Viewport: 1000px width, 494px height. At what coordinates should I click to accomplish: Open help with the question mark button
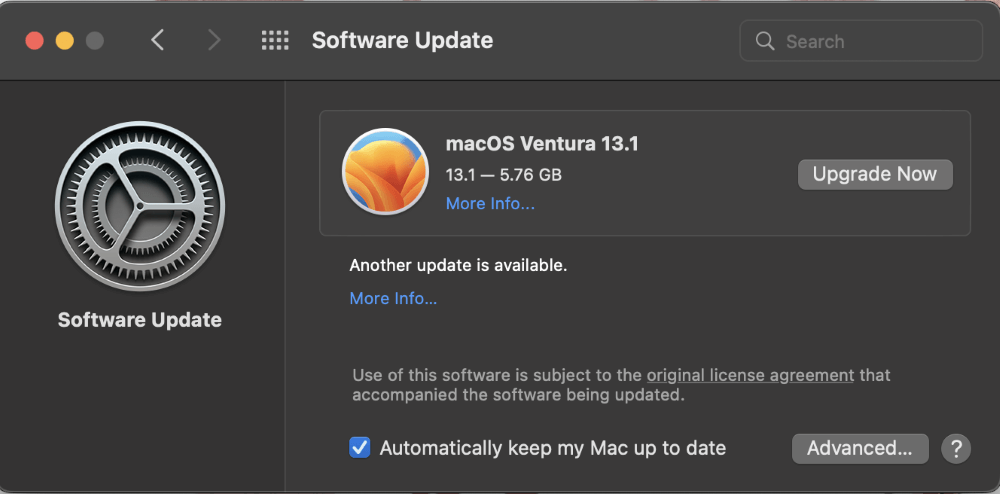[x=956, y=448]
